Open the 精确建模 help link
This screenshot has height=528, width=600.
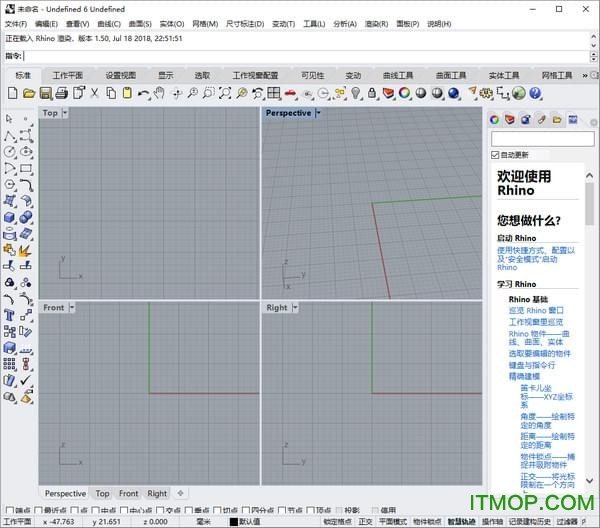524,376
